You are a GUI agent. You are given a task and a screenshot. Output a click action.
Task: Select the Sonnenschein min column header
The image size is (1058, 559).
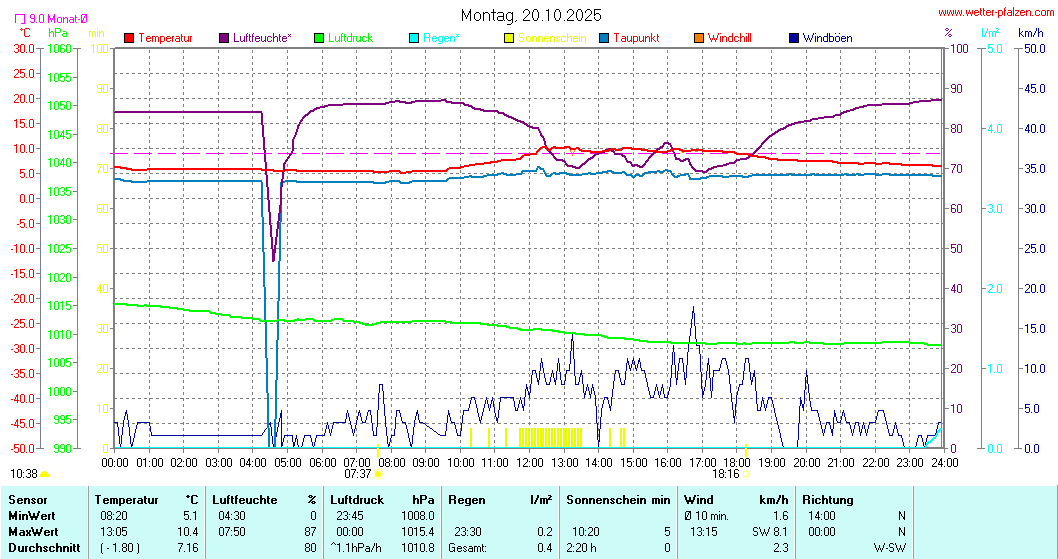(x=618, y=499)
